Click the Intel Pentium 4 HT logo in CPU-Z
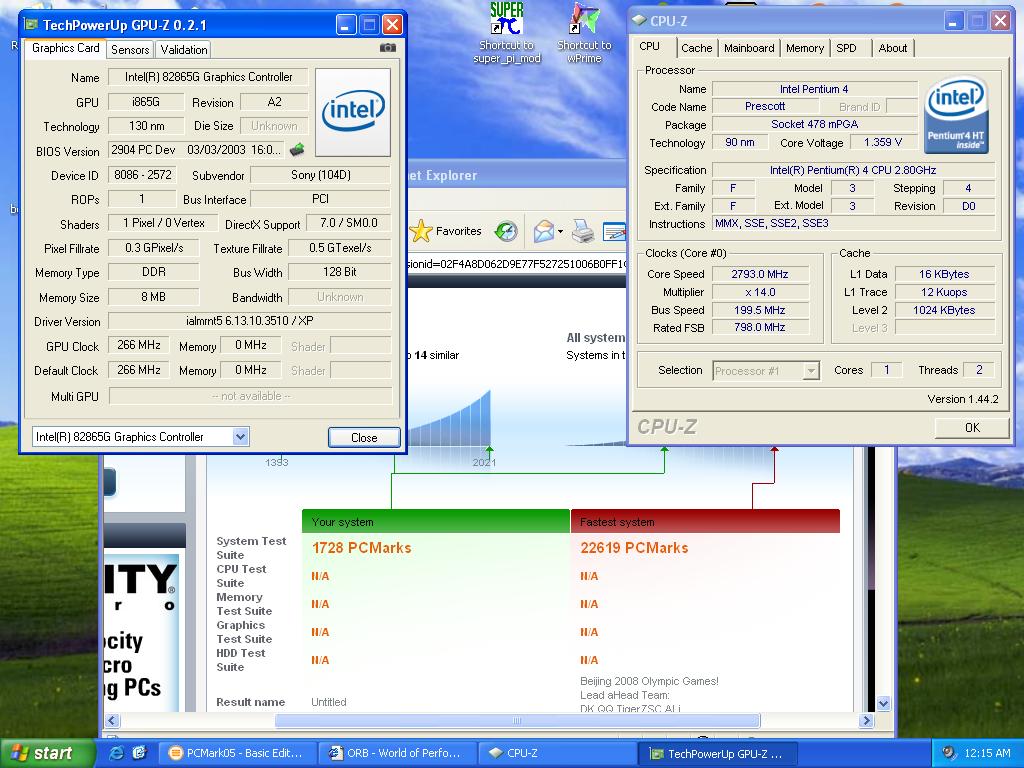1024x768 pixels. [956, 115]
